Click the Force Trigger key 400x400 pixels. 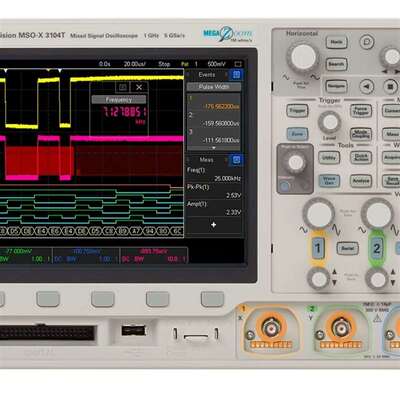pos(361,111)
